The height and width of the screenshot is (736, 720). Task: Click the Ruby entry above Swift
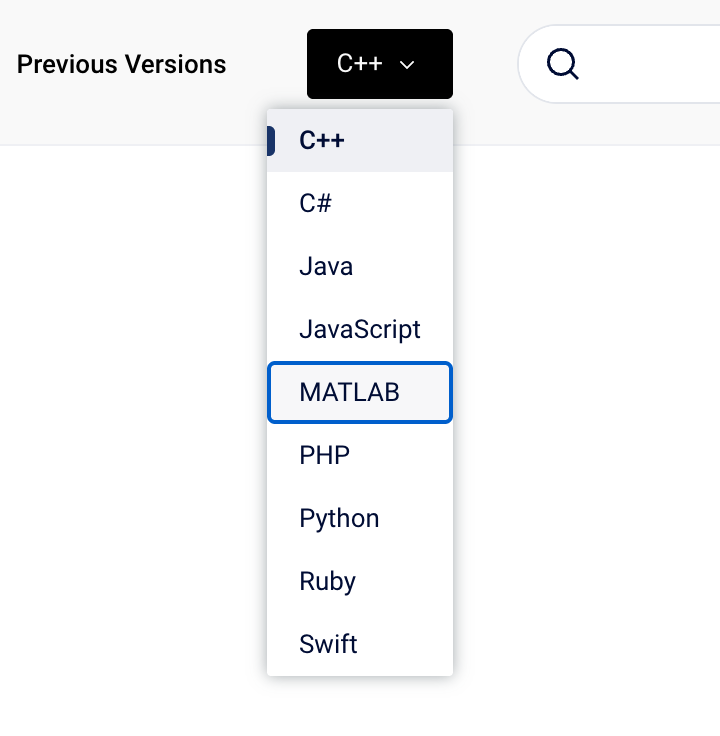[328, 582]
